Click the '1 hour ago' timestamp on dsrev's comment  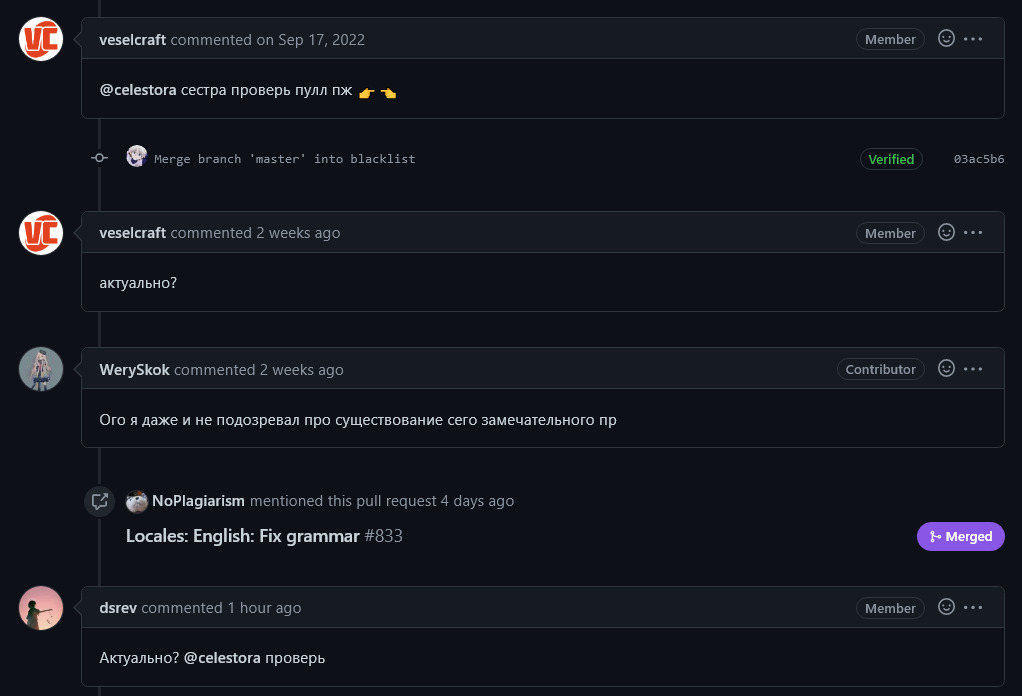[x=264, y=608]
